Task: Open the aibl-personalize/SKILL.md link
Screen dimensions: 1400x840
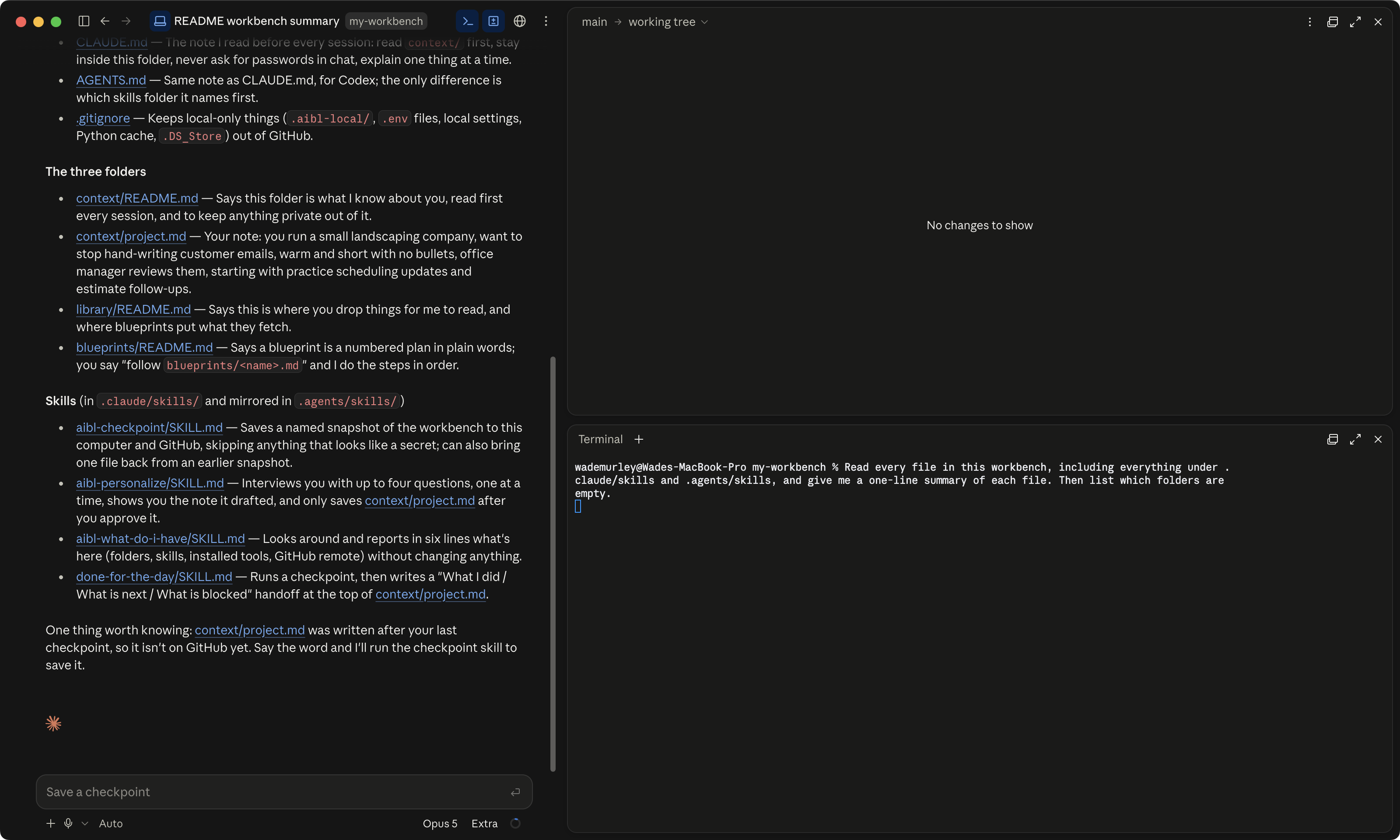Action: pyautogui.click(x=150, y=483)
